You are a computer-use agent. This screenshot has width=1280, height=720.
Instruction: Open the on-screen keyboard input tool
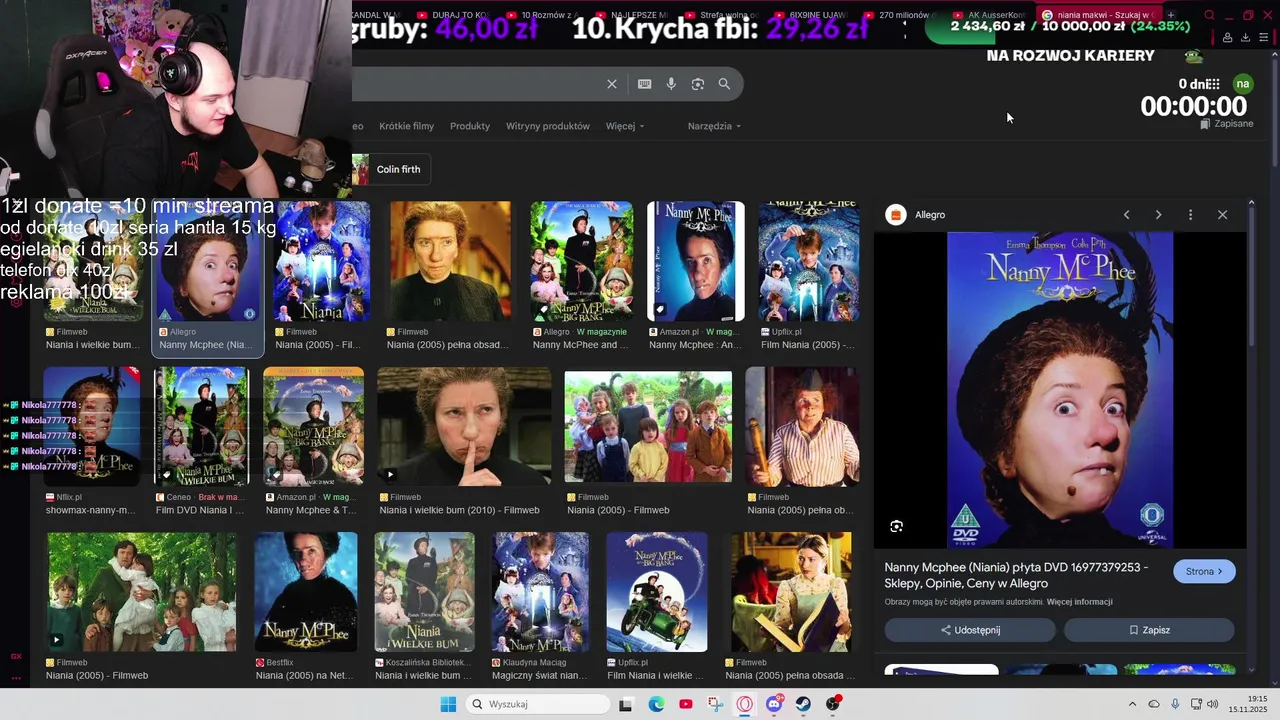[x=645, y=84]
